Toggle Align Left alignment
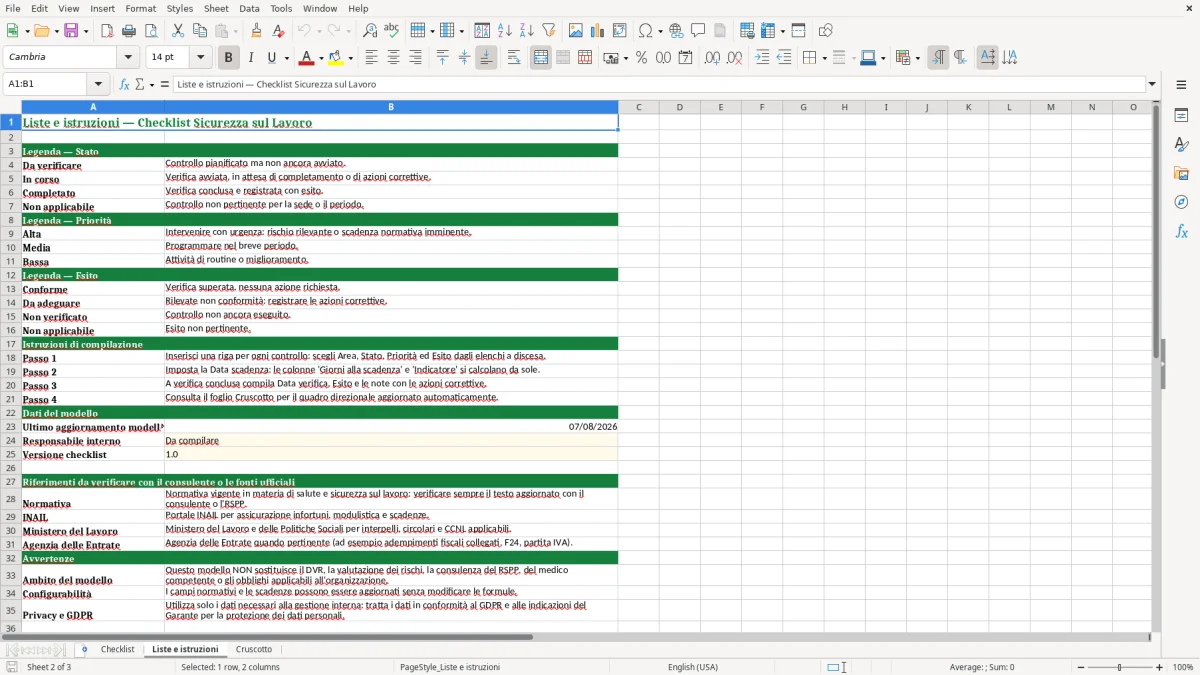The image size is (1200, 675). [x=371, y=58]
